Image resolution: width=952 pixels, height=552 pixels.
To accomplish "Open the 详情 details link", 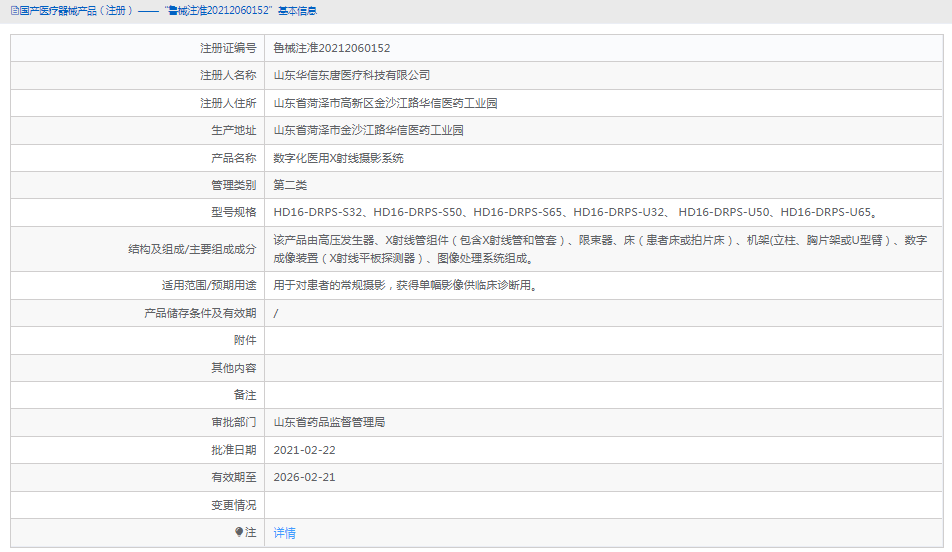I will pos(285,533).
